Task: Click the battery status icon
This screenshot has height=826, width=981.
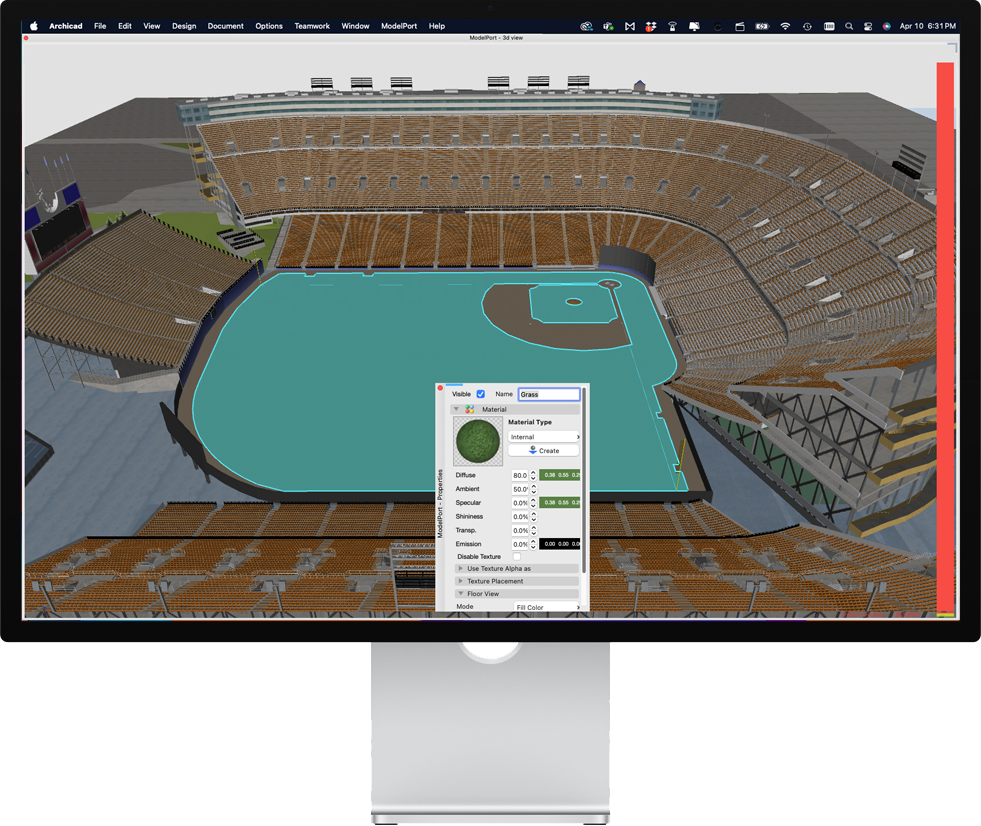Action: point(762,26)
